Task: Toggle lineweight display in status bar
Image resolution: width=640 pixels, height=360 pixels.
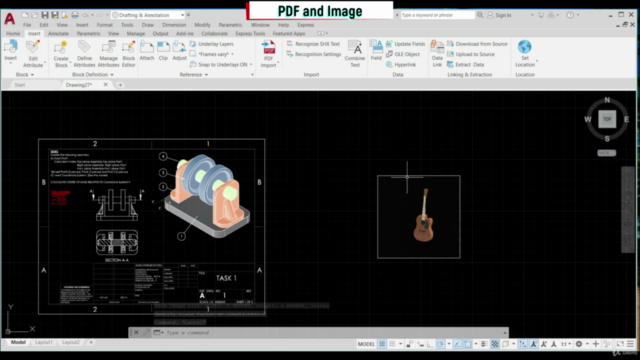Action: 484,344
